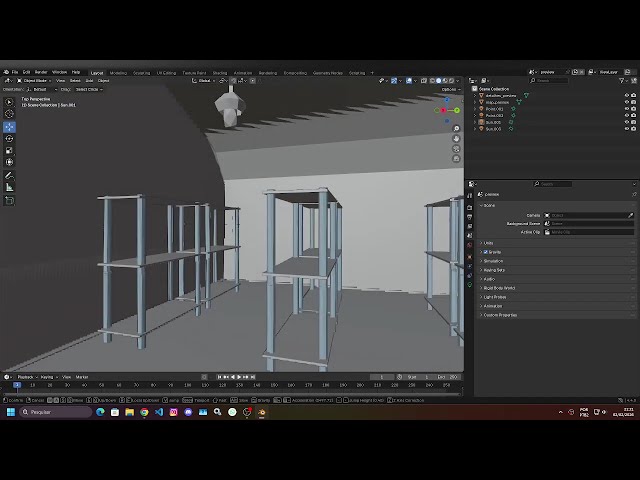Screen dimensions: 640x480
Task: Open the View Layer properties tab
Action: [x=469, y=227]
